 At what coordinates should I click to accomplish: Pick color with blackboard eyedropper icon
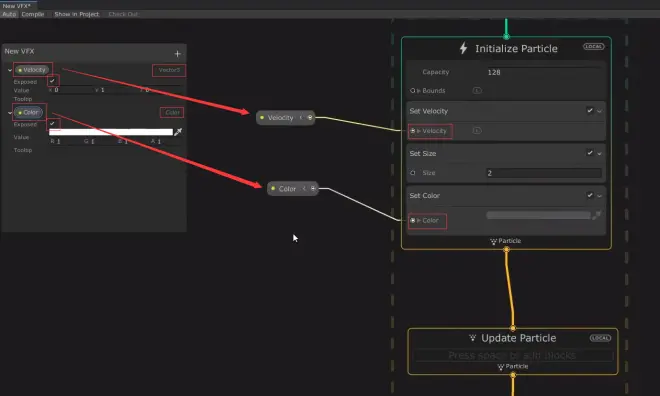click(x=178, y=132)
